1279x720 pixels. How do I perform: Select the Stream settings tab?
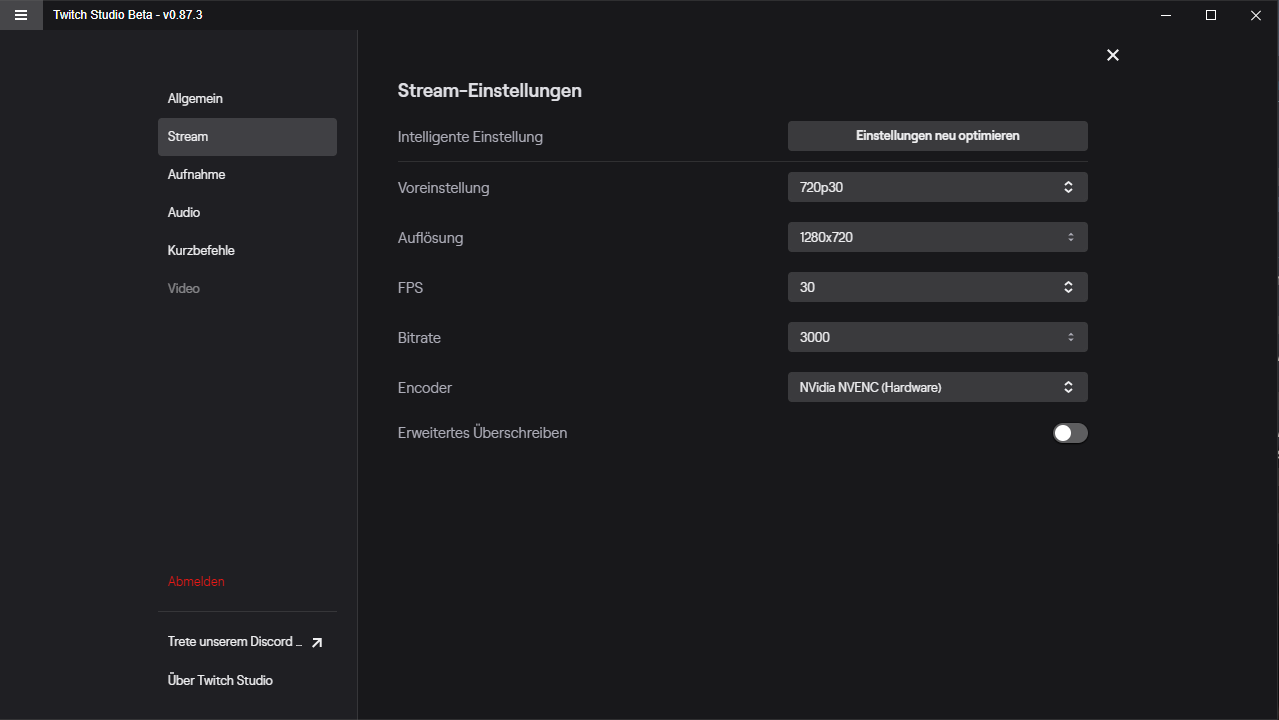tap(246, 137)
